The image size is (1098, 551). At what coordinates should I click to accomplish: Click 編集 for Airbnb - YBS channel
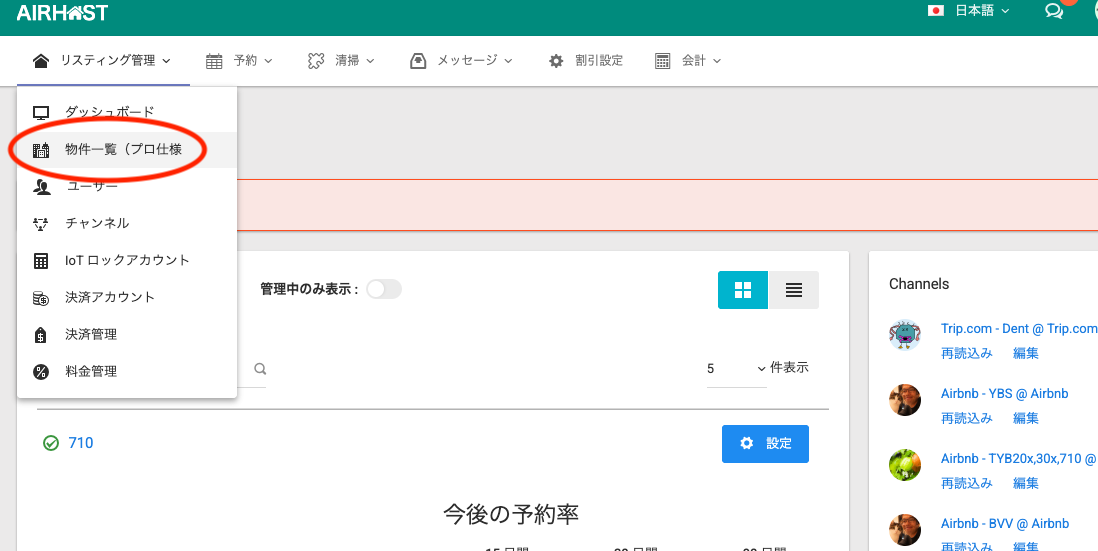pos(1025,418)
